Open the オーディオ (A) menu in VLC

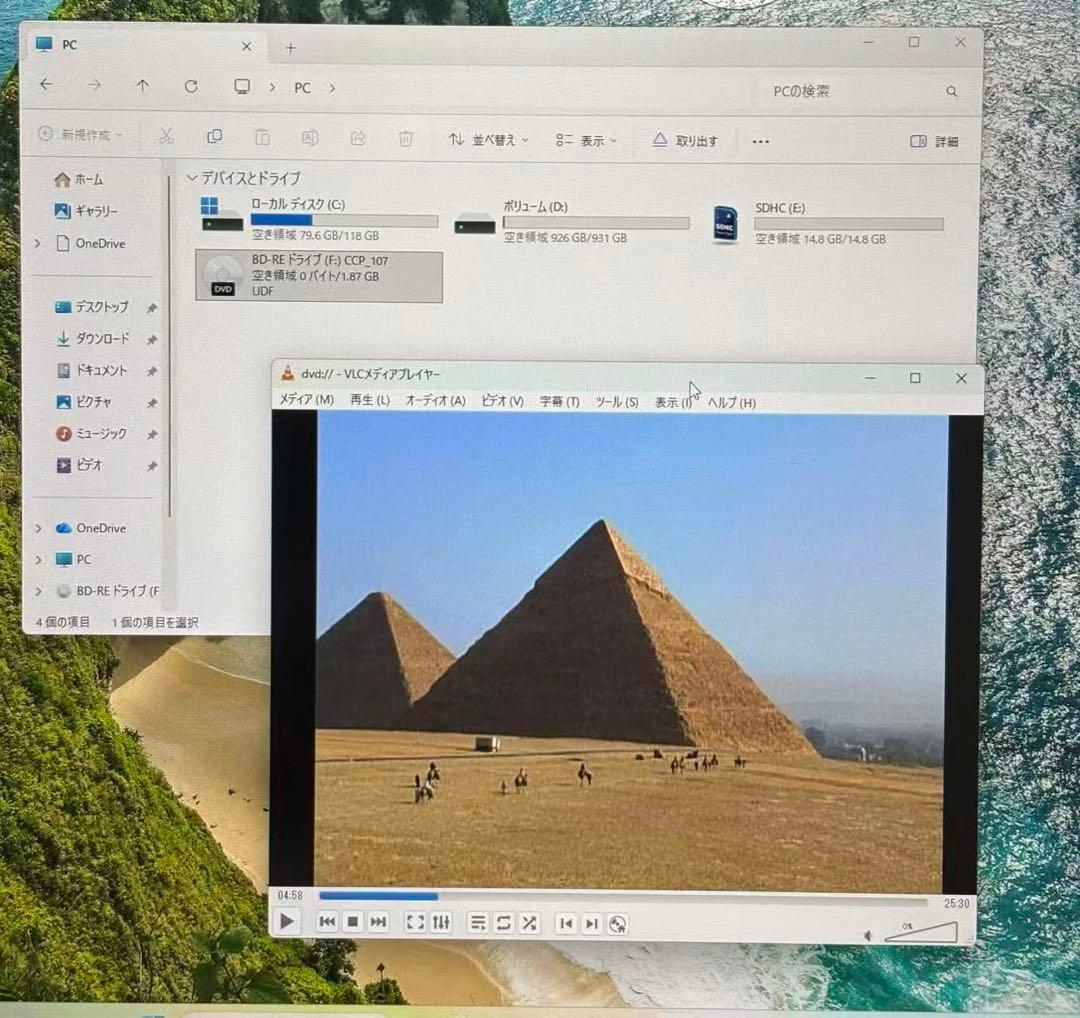tap(435, 400)
